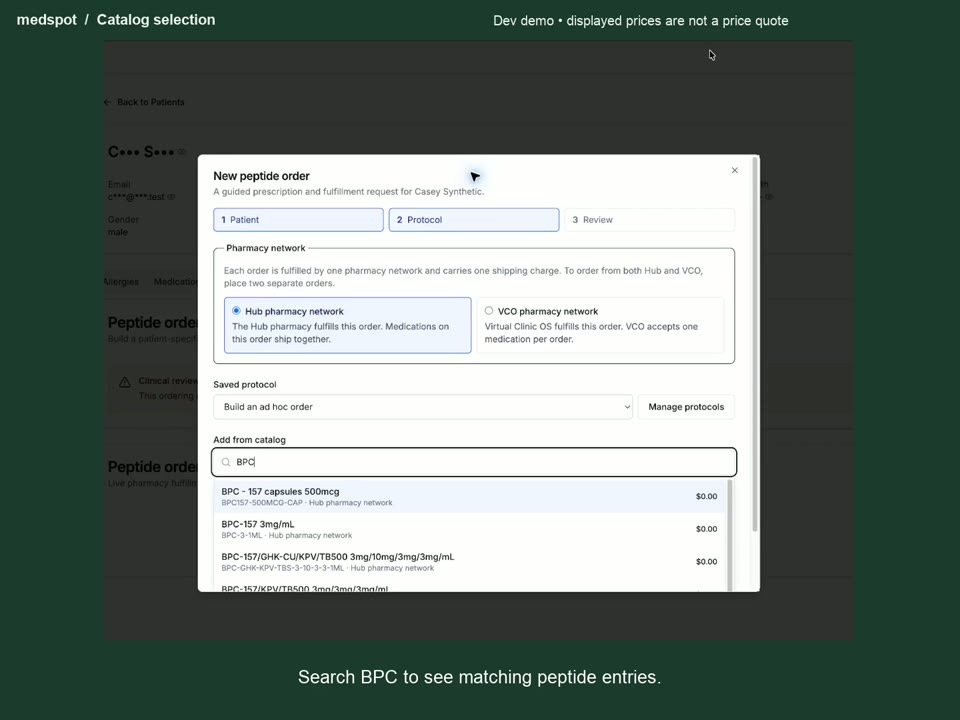
Task: Click the VCO pharmacy network description text
Action: [x=591, y=333]
